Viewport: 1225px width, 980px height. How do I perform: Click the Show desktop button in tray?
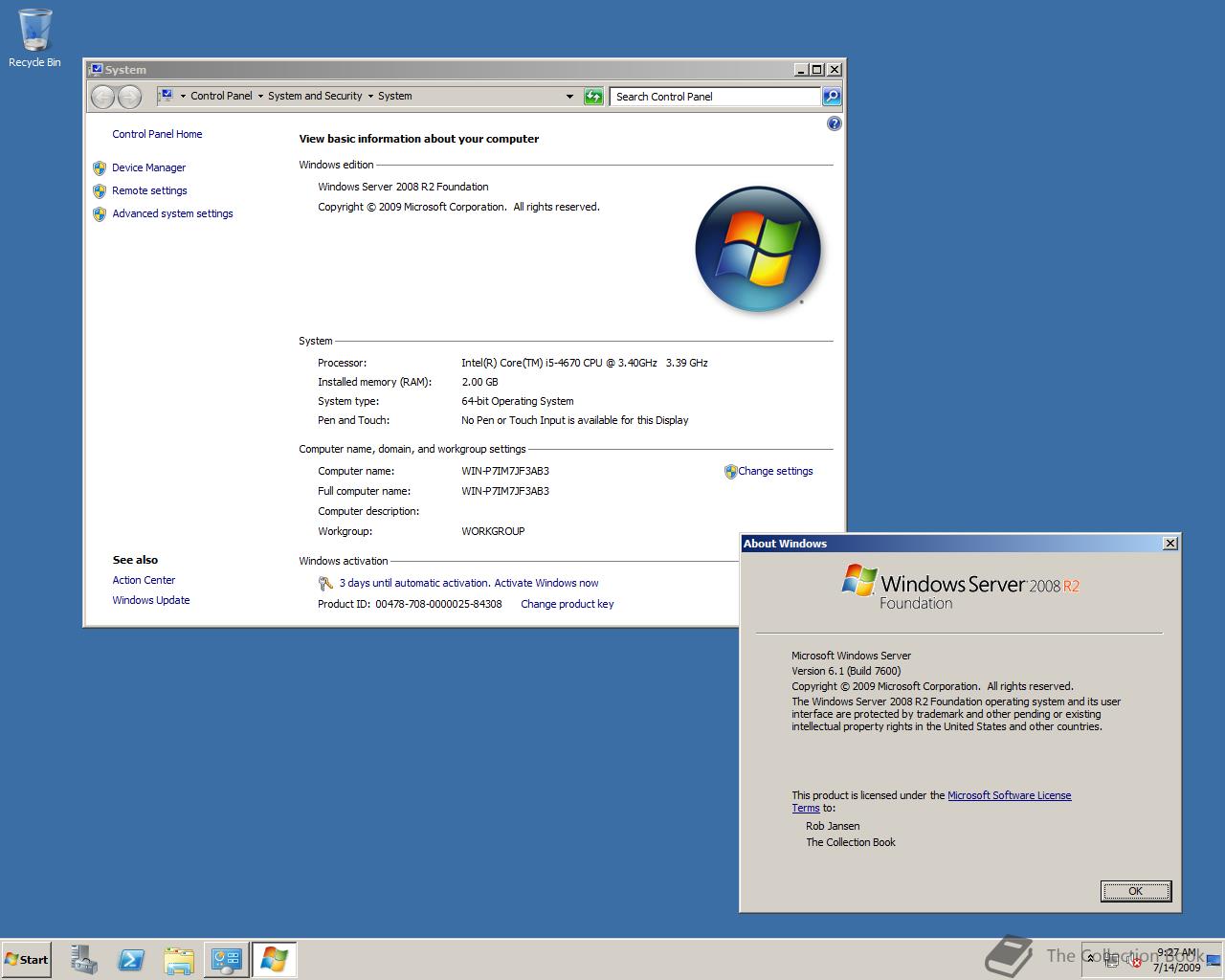click(1214, 960)
